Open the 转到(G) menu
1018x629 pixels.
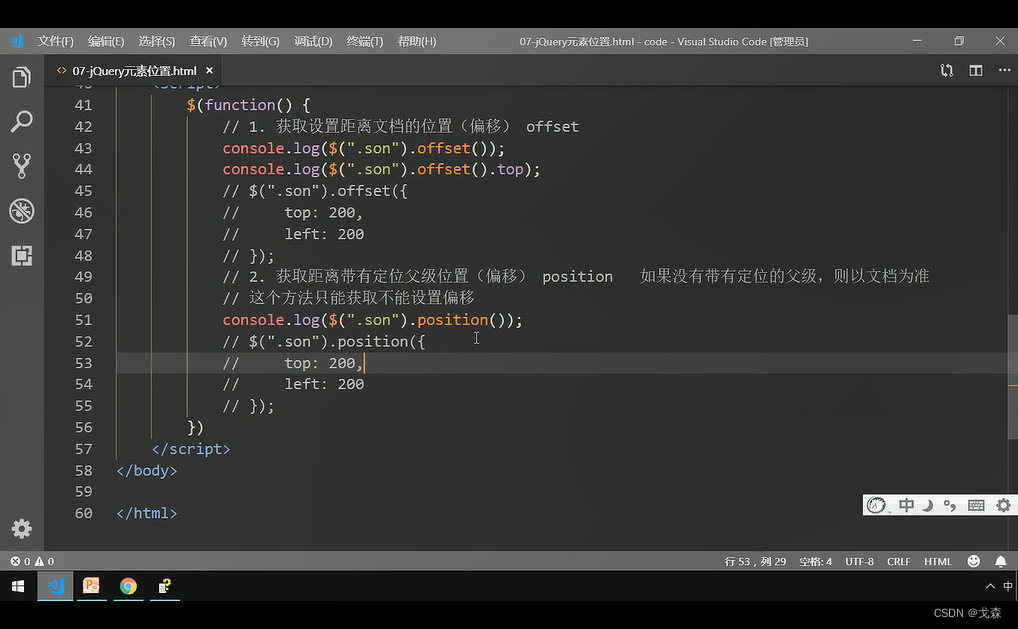coord(260,42)
